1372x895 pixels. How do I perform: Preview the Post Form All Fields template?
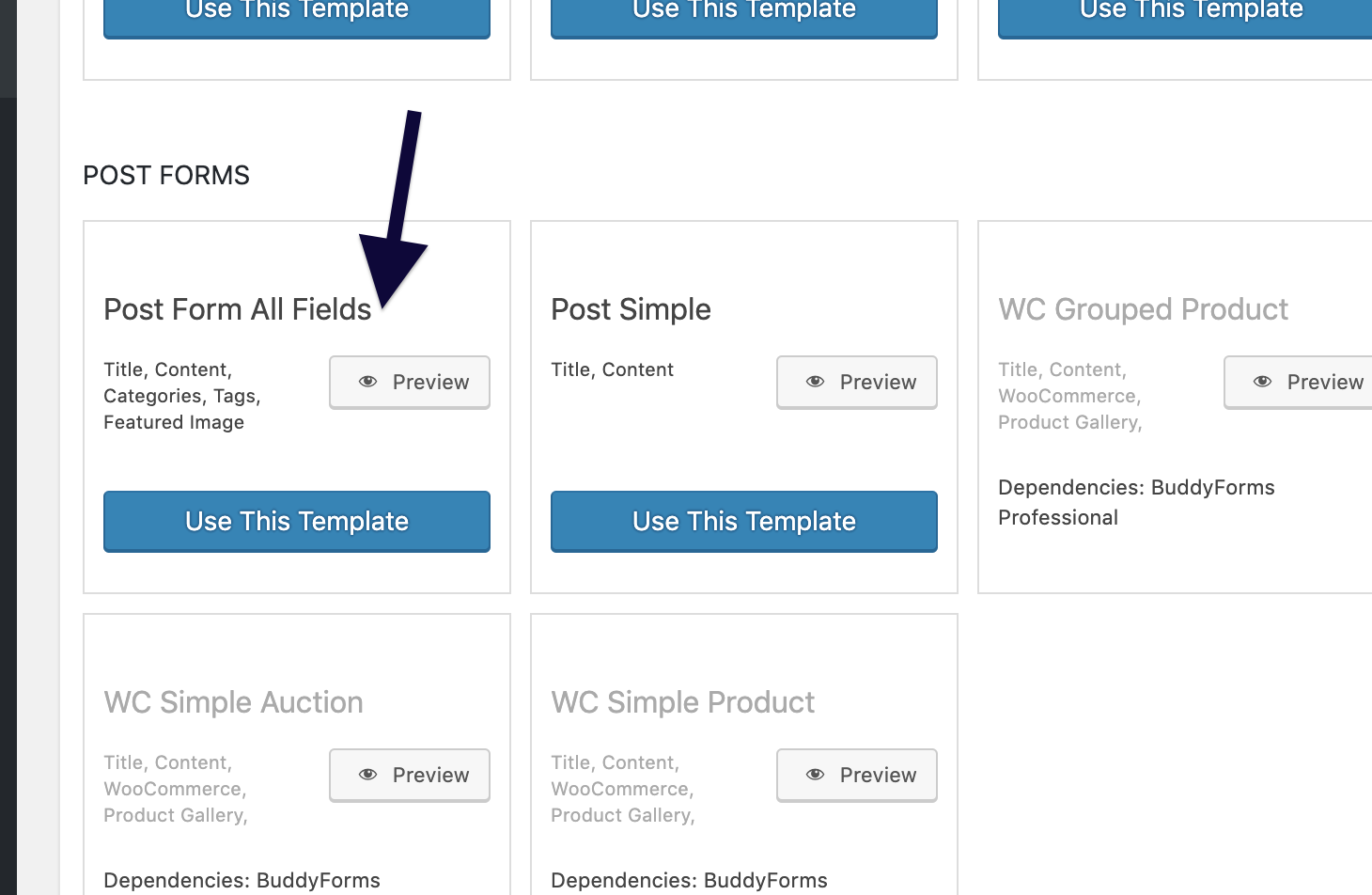tap(409, 382)
